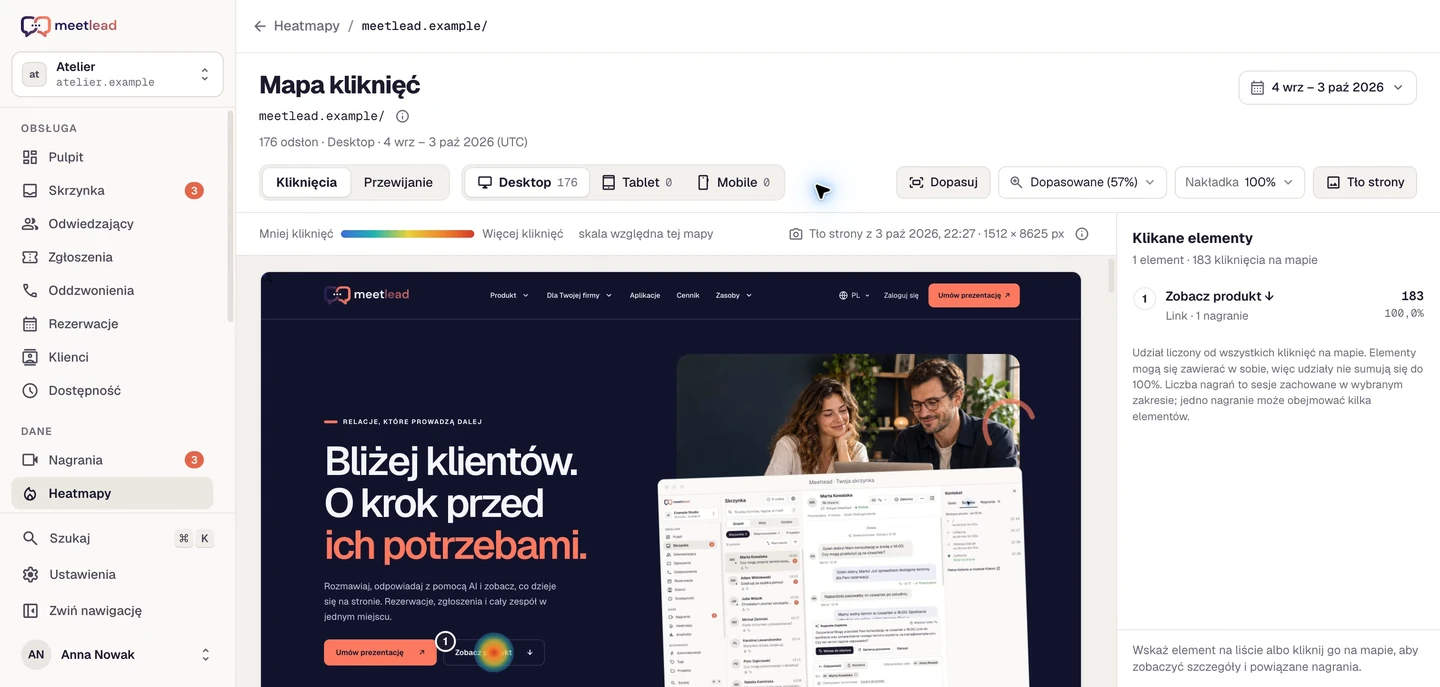Go to Odwiedzający section
The image size is (1440, 687).
[112, 224]
